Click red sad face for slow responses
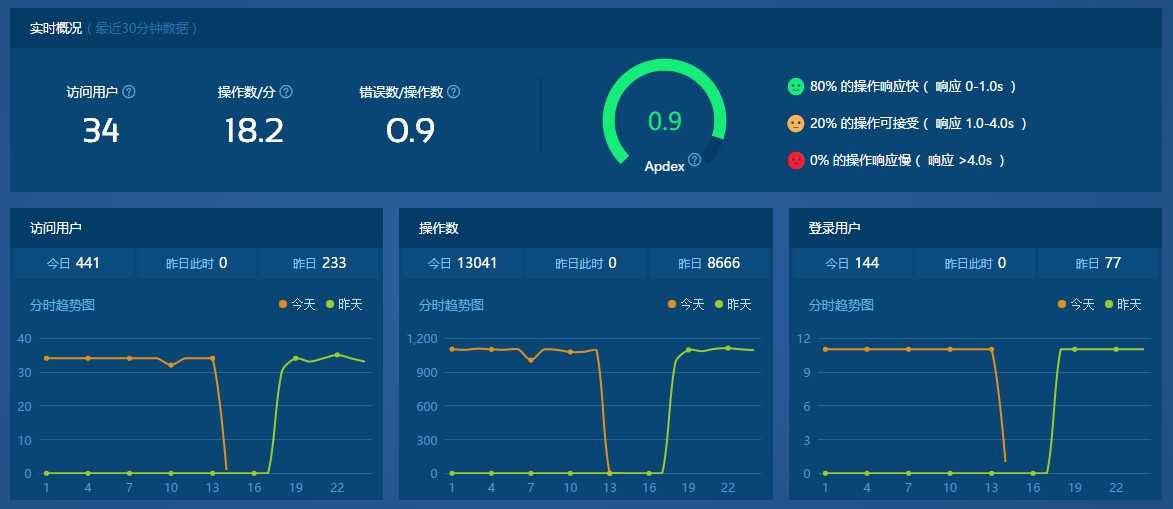The image size is (1173, 509). 795,160
